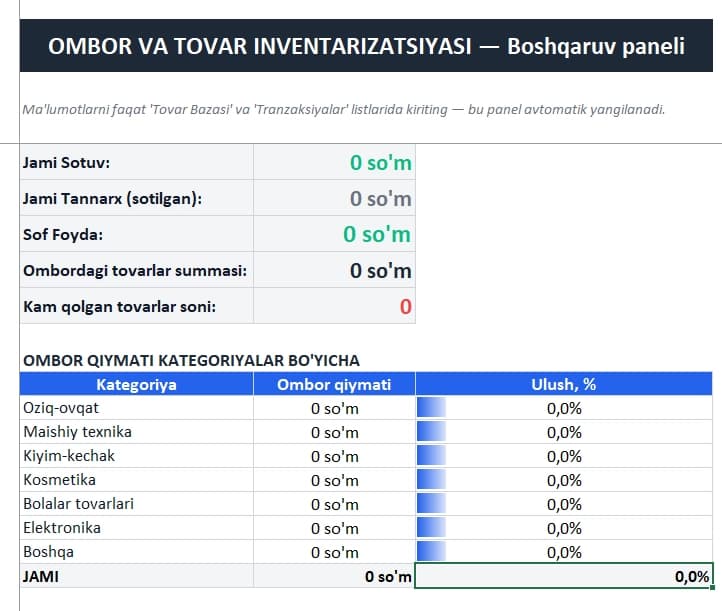Click the Maishiy texnika Ombor qiymati value
The image size is (722, 611).
[x=334, y=432]
